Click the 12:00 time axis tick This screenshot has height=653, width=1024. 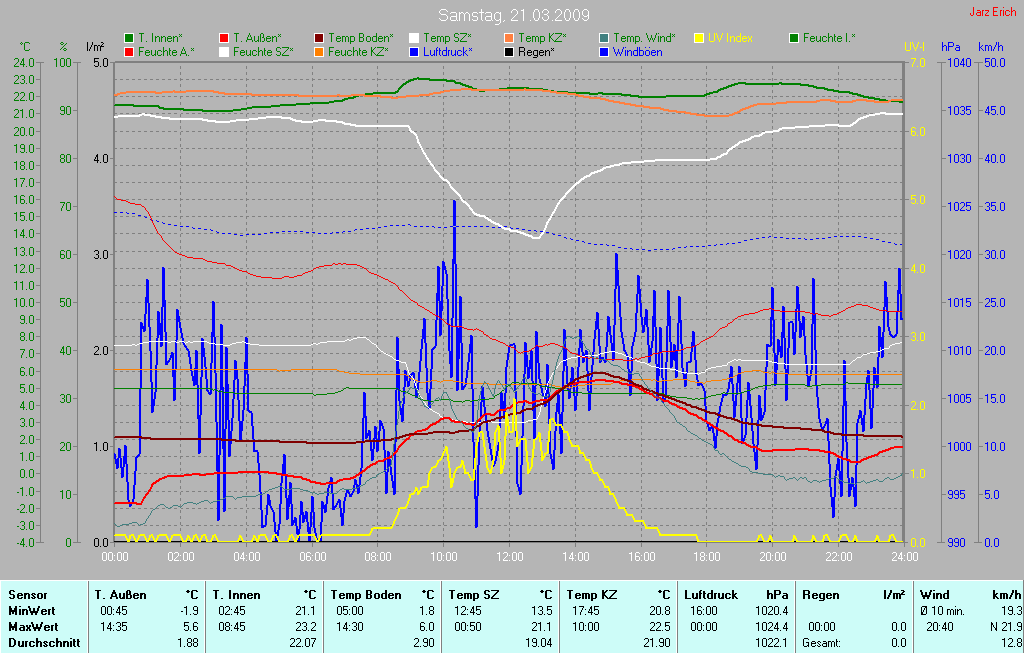coord(509,557)
